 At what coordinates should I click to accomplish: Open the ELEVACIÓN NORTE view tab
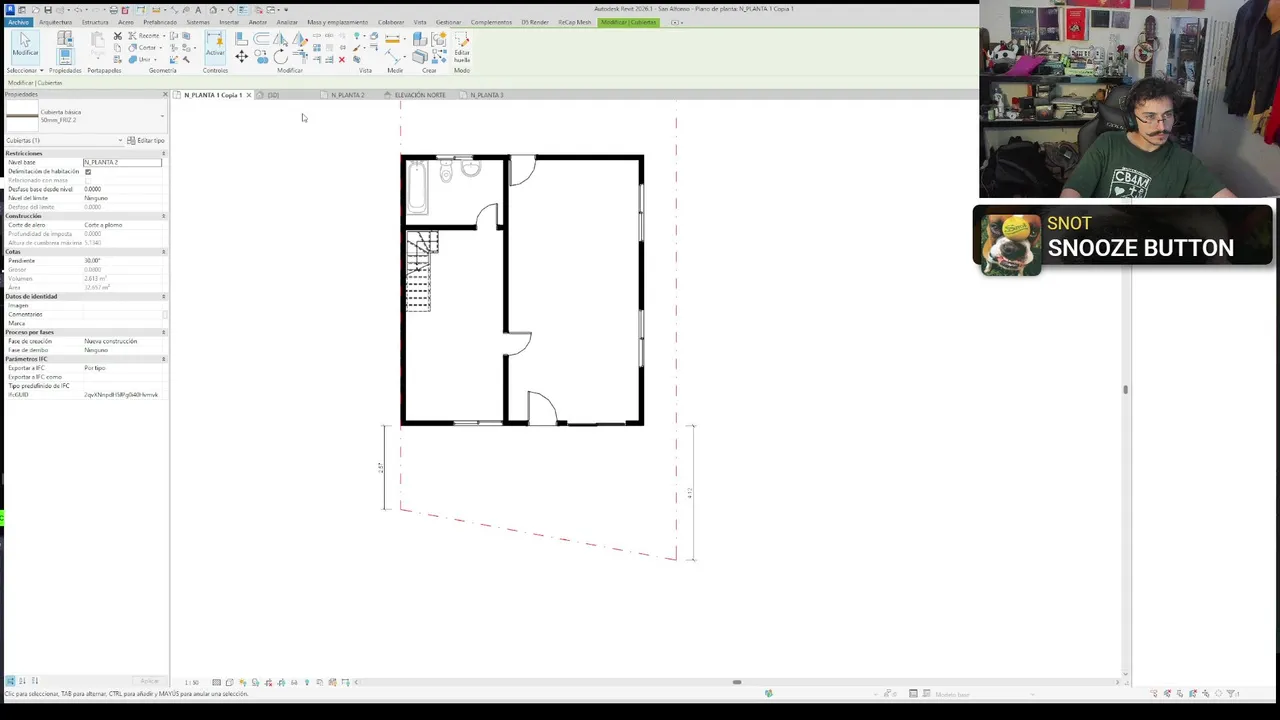(419, 95)
